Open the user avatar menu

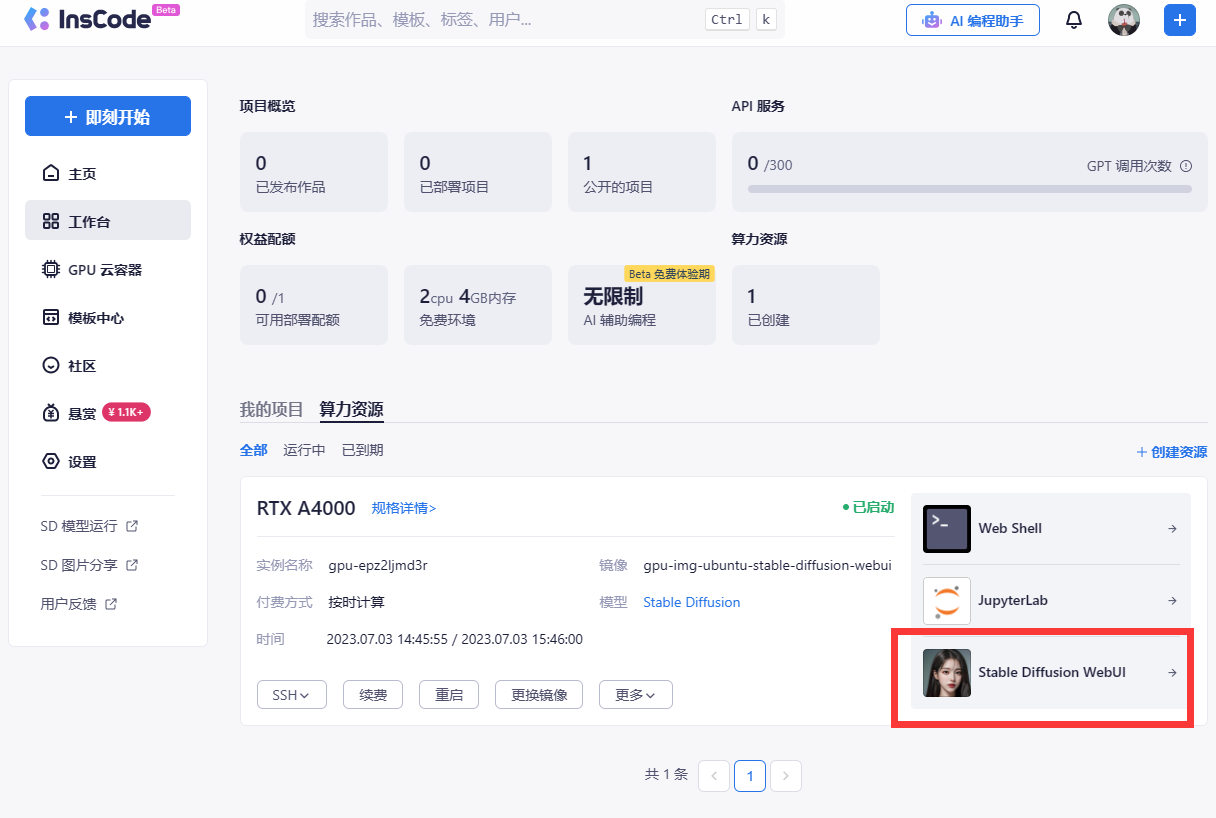[1124, 20]
